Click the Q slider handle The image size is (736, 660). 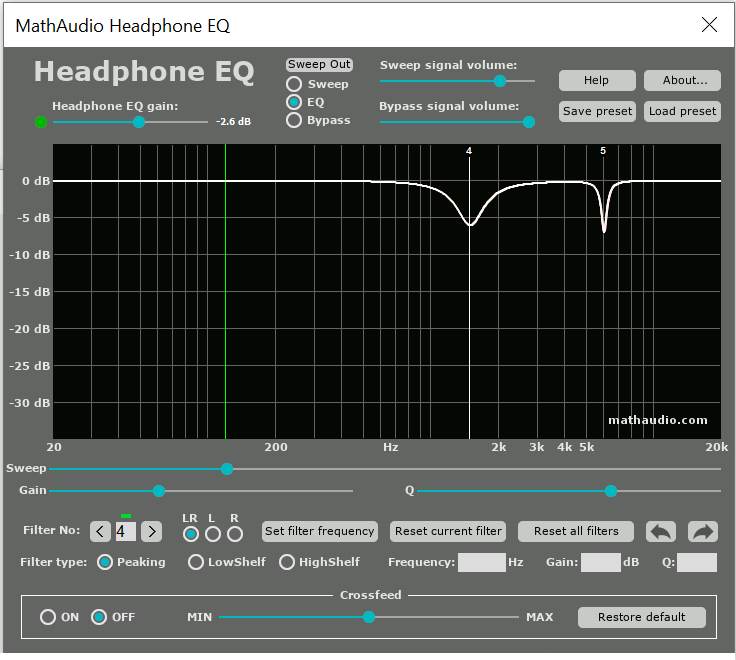611,491
